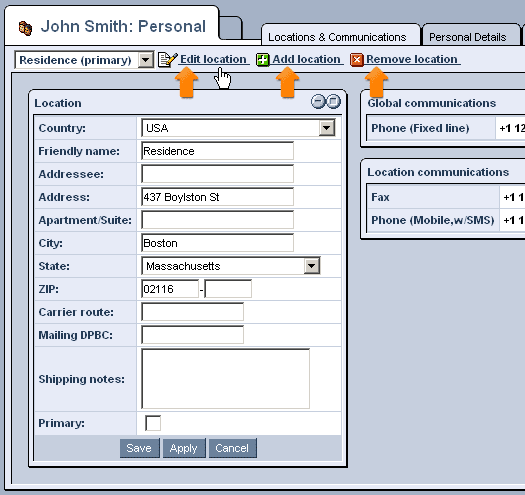Minimize the Location panel with the minus icon
This screenshot has width=525, height=495.
click(318, 101)
